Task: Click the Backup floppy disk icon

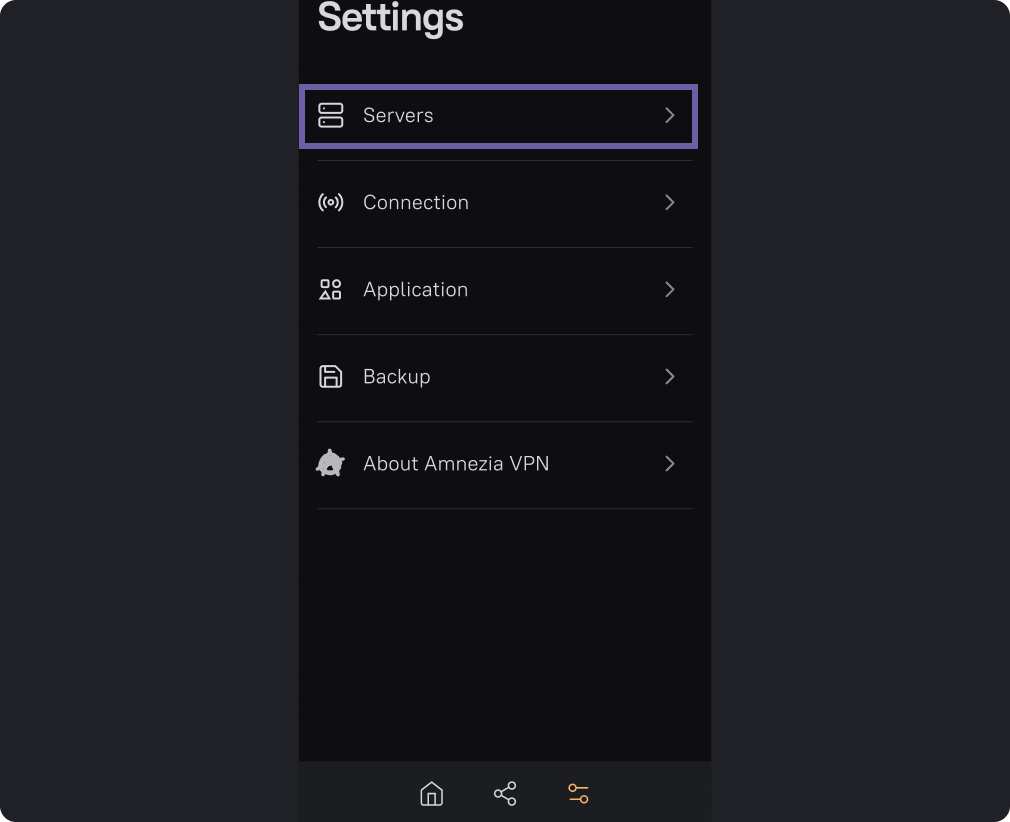Action: (330, 377)
